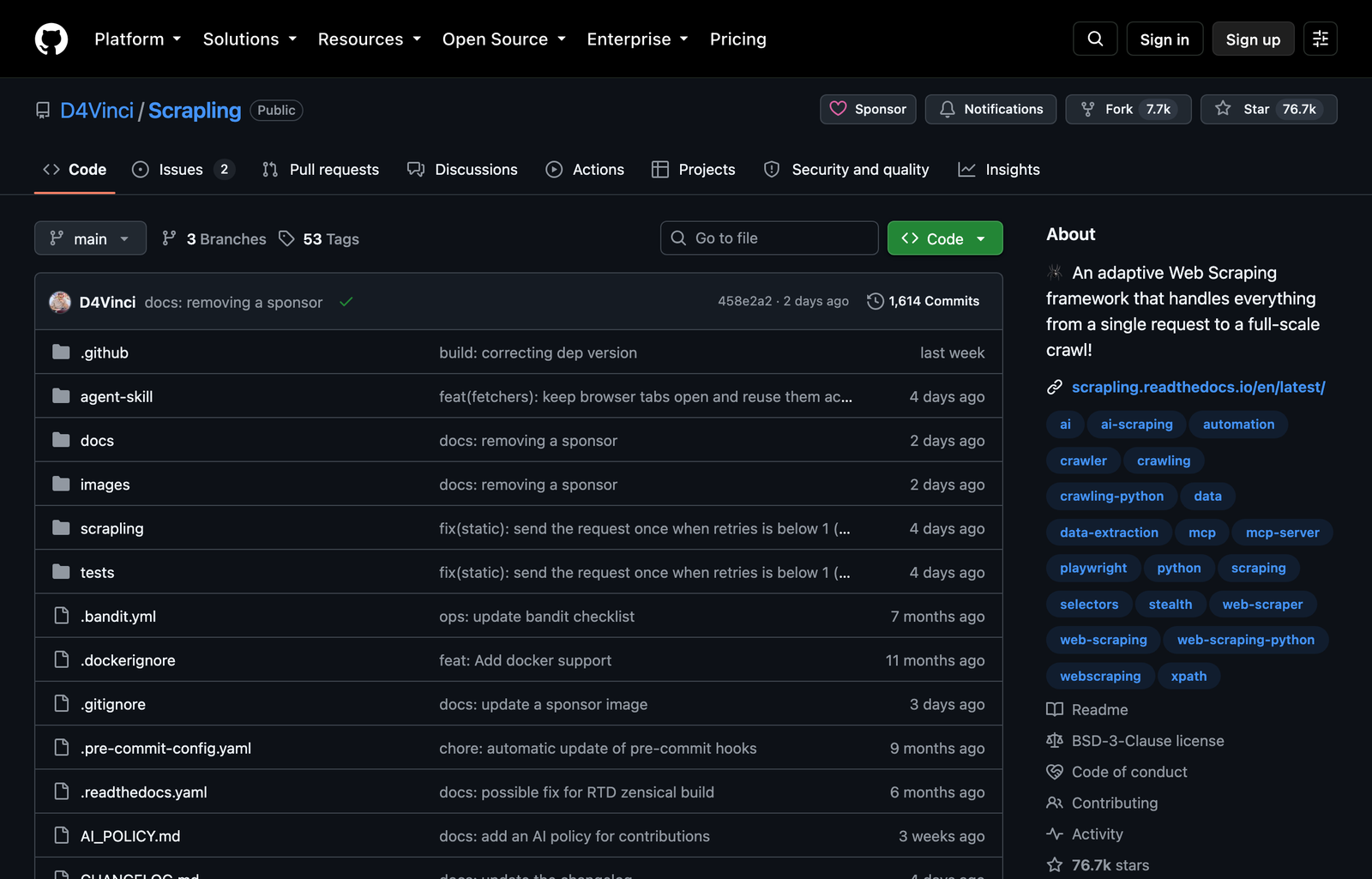Viewport: 1372px width, 879px height.
Task: Open the main branch selector dropdown
Action: (90, 238)
